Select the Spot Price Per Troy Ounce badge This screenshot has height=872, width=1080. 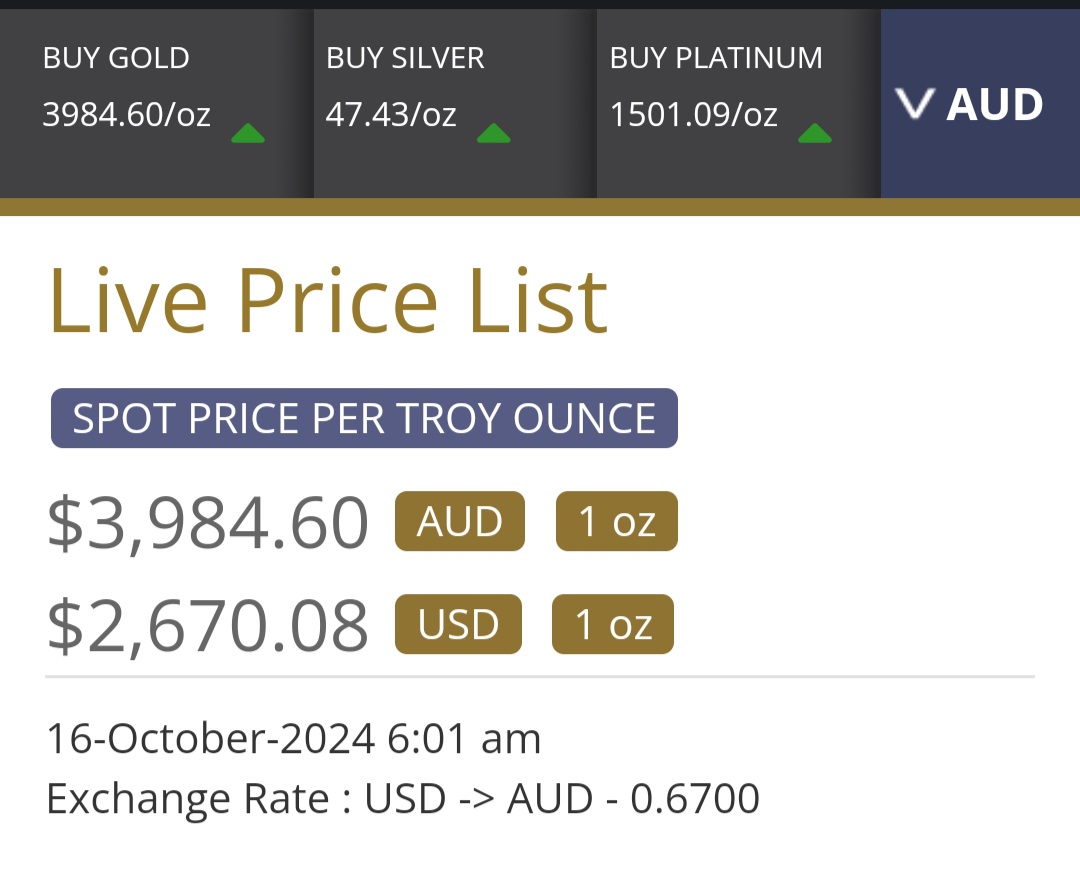point(364,418)
